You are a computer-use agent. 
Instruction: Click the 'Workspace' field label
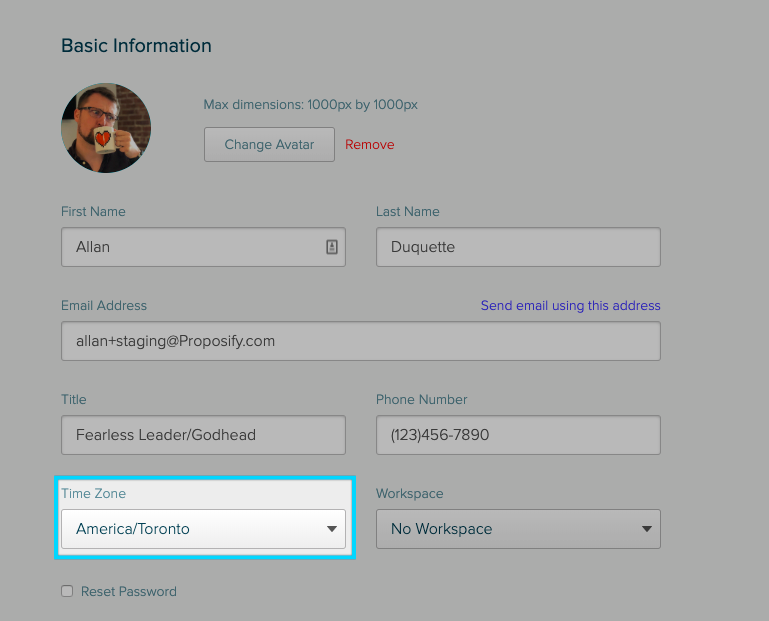[410, 493]
